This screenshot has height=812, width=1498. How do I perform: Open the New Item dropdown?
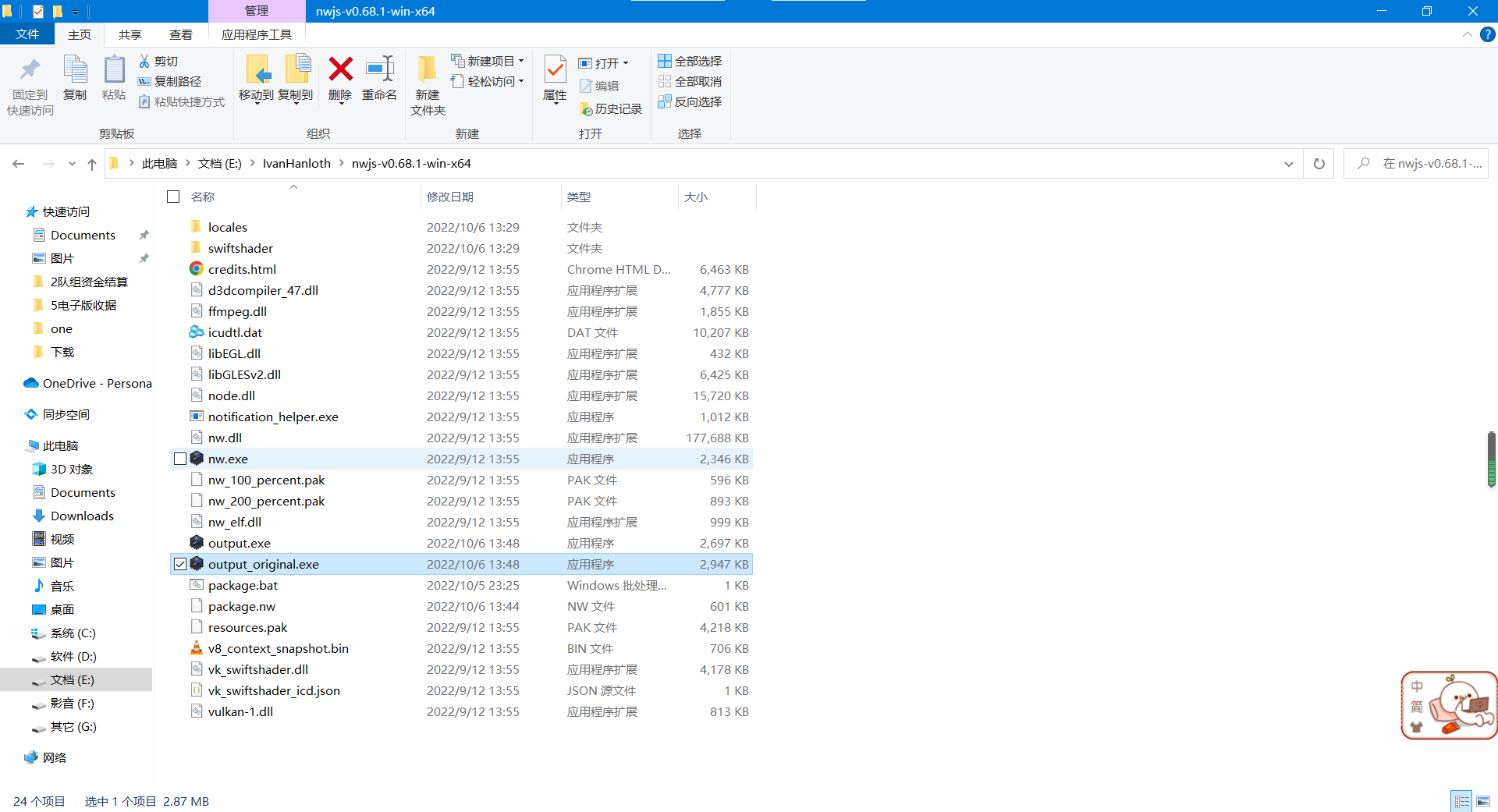click(488, 61)
